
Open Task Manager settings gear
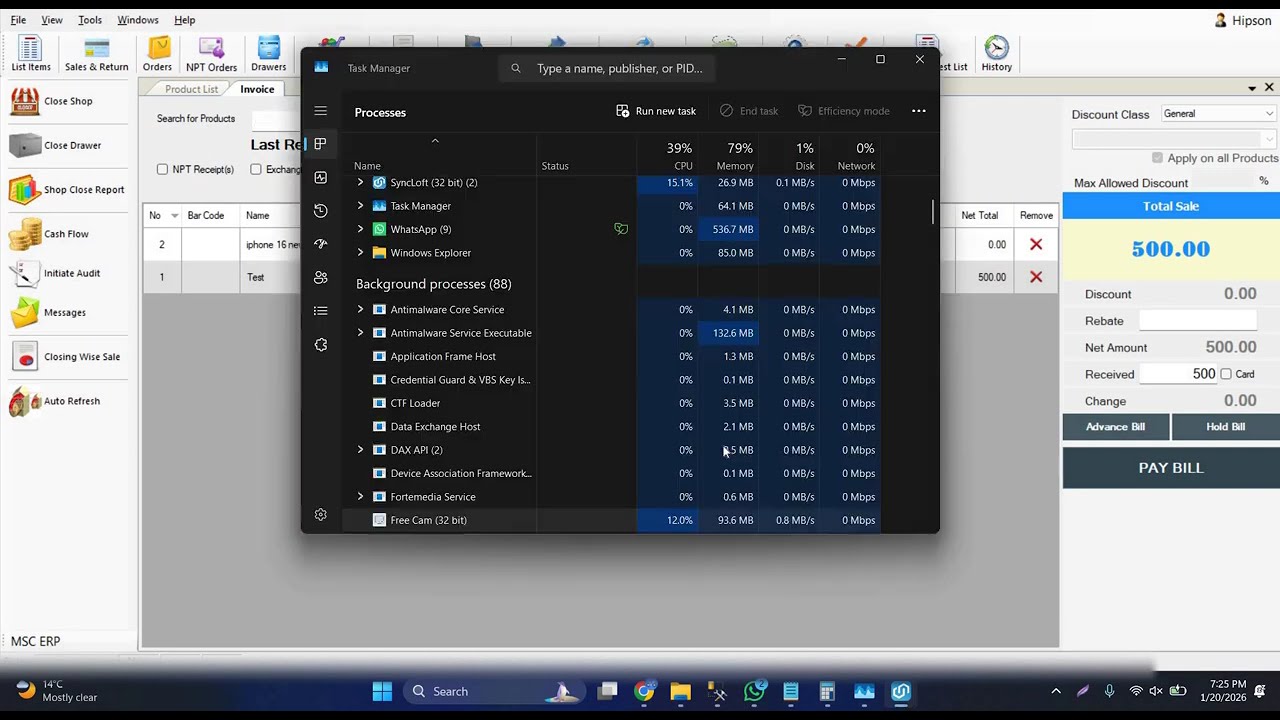tap(320, 515)
